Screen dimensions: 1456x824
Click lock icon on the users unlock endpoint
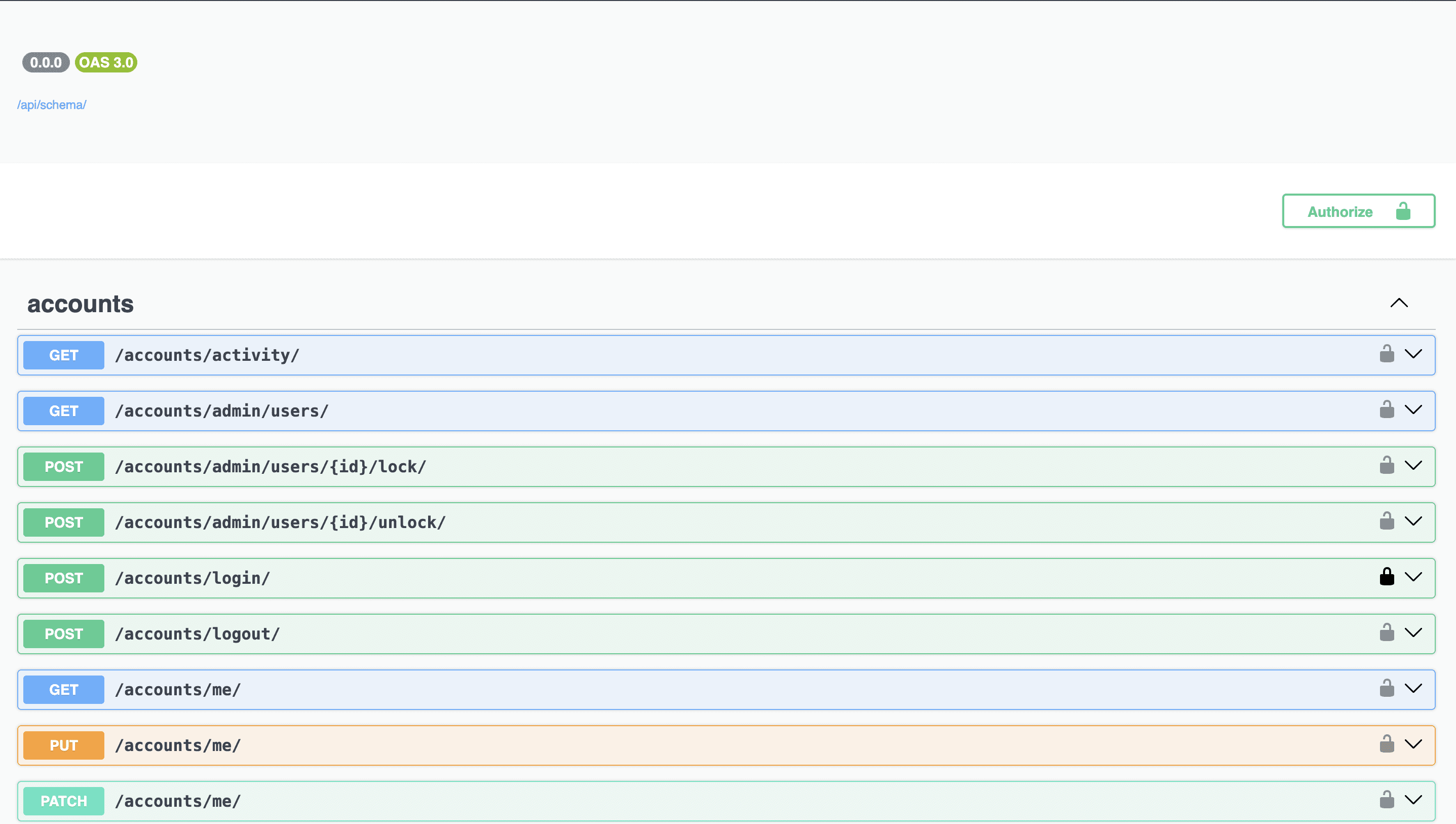1387,521
